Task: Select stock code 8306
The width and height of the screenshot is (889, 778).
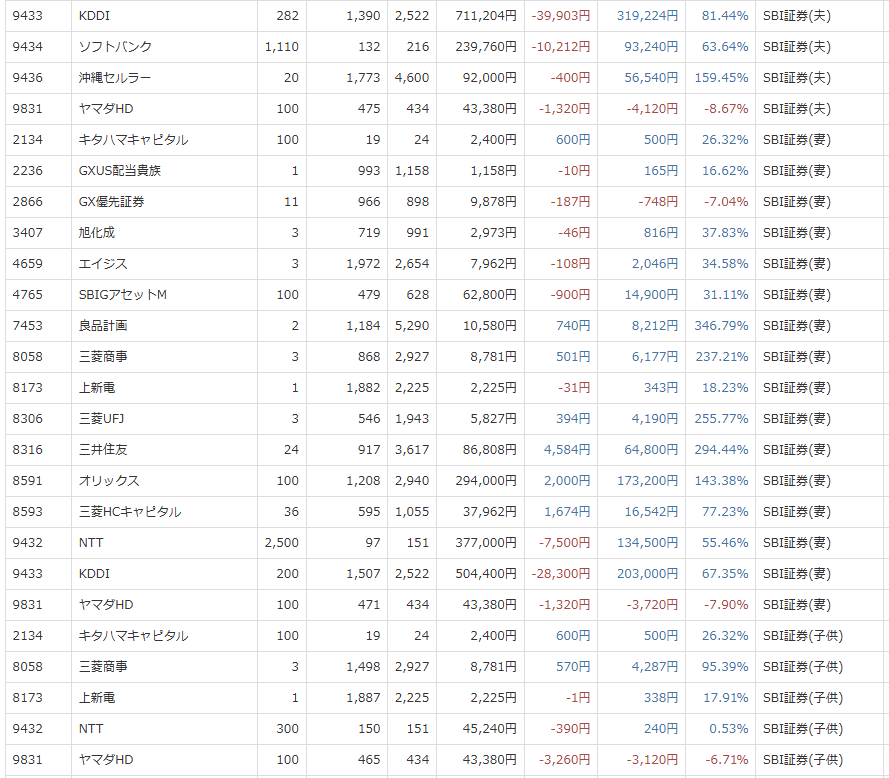Action: point(27,418)
